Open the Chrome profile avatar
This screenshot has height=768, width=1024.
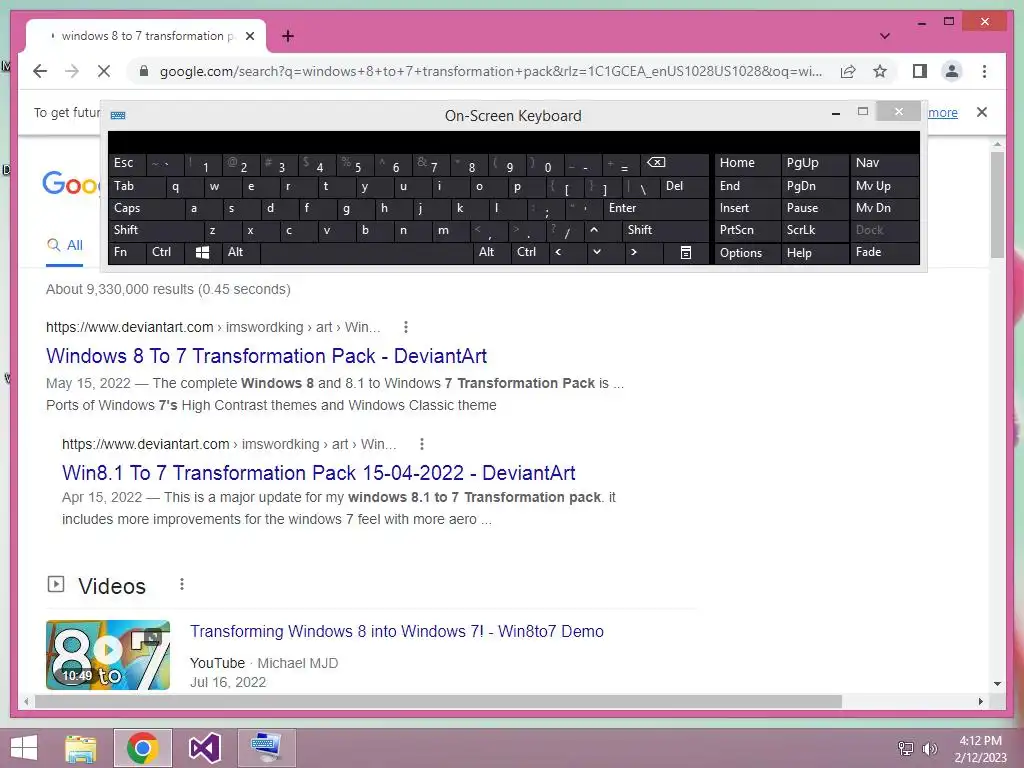(x=952, y=71)
